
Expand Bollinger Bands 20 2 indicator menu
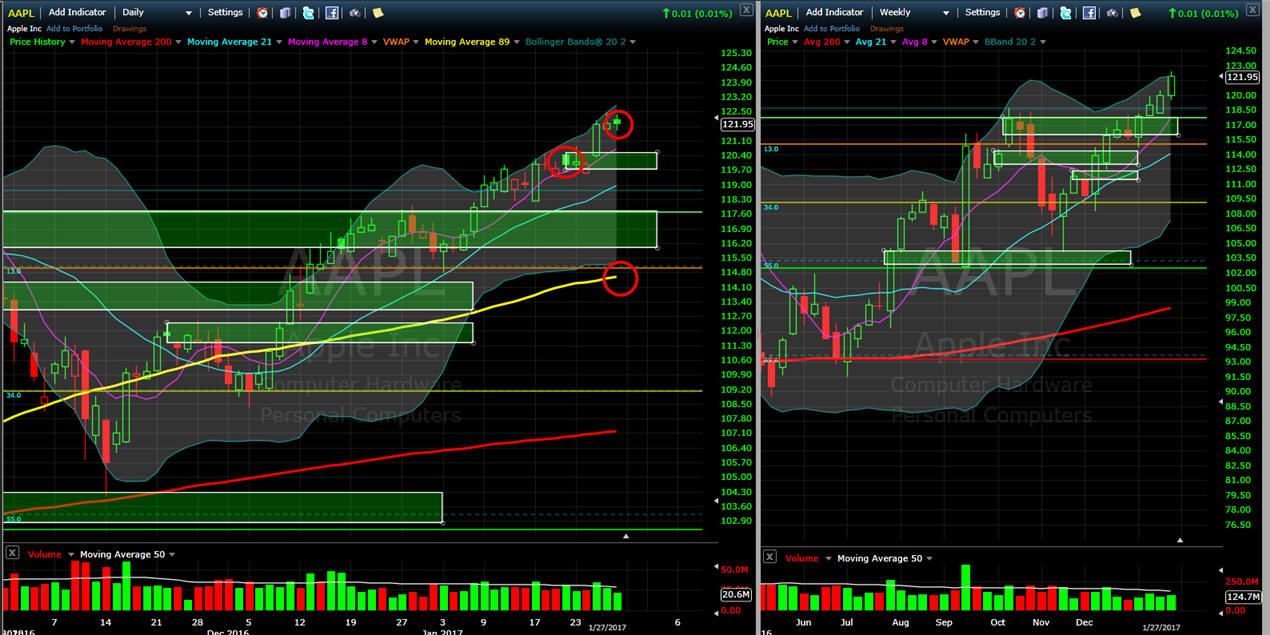tap(631, 42)
